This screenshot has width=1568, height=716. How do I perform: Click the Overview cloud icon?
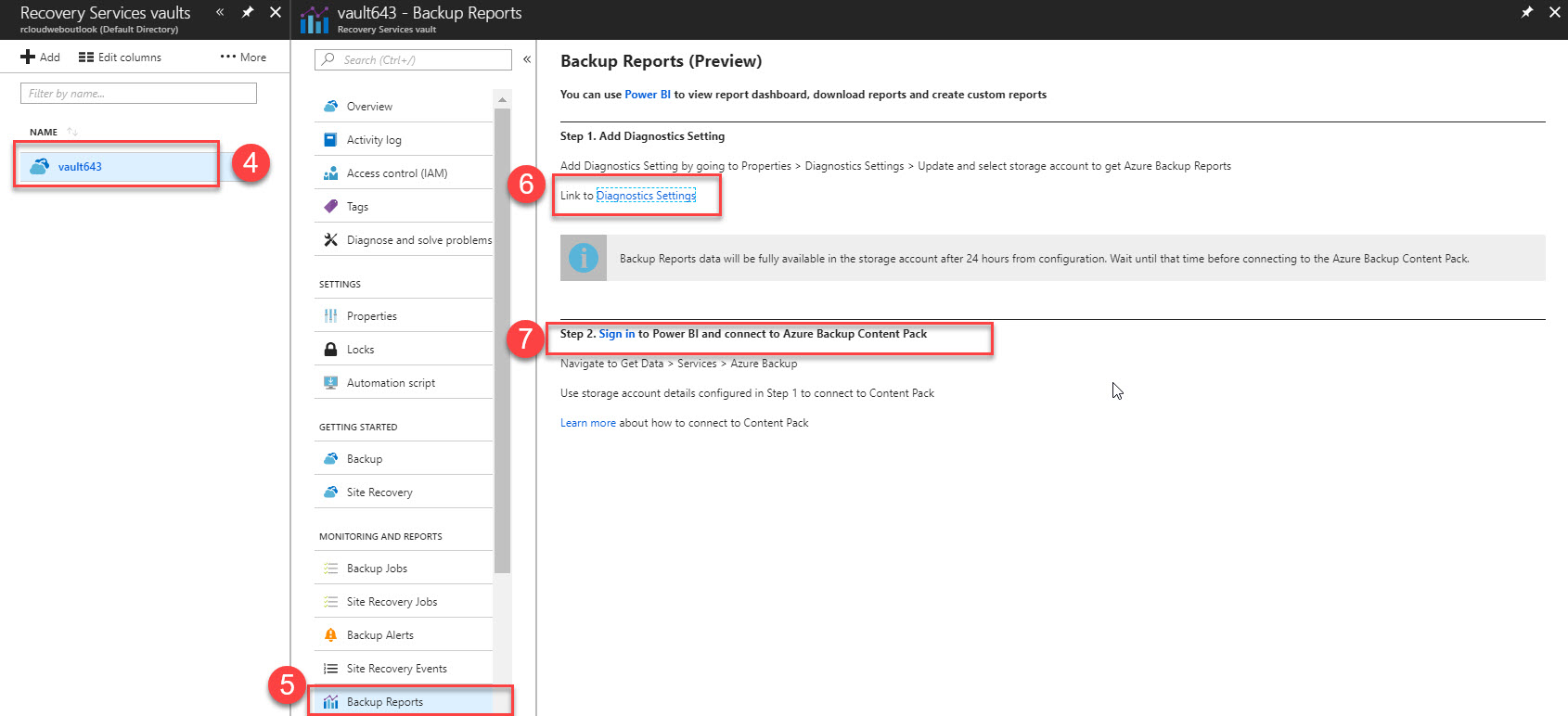330,107
